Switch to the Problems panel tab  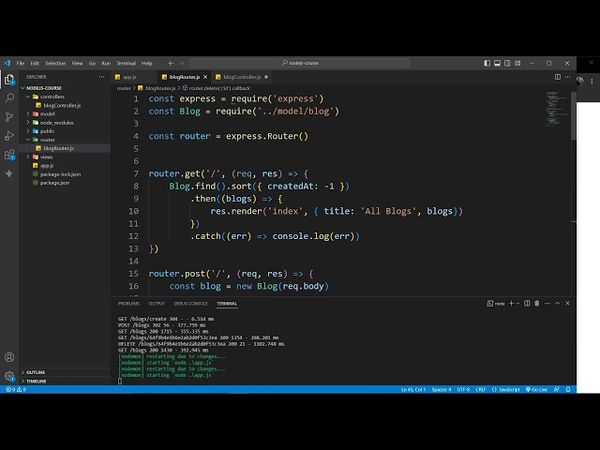pyautogui.click(x=129, y=303)
